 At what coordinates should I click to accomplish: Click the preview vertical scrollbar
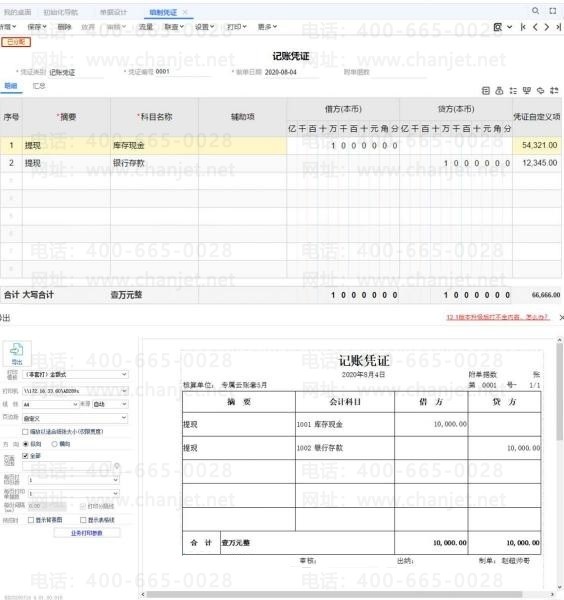click(559, 390)
